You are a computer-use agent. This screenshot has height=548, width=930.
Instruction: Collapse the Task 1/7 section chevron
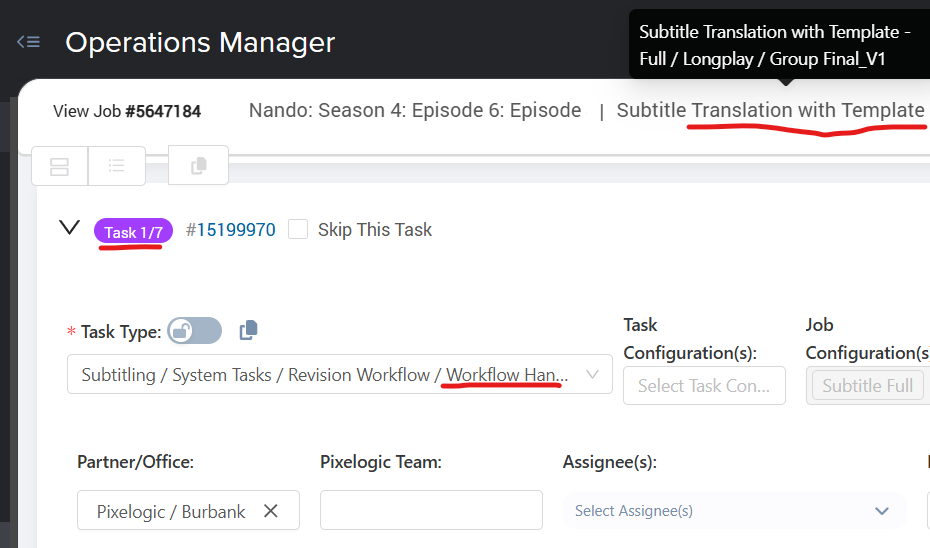coord(69,228)
